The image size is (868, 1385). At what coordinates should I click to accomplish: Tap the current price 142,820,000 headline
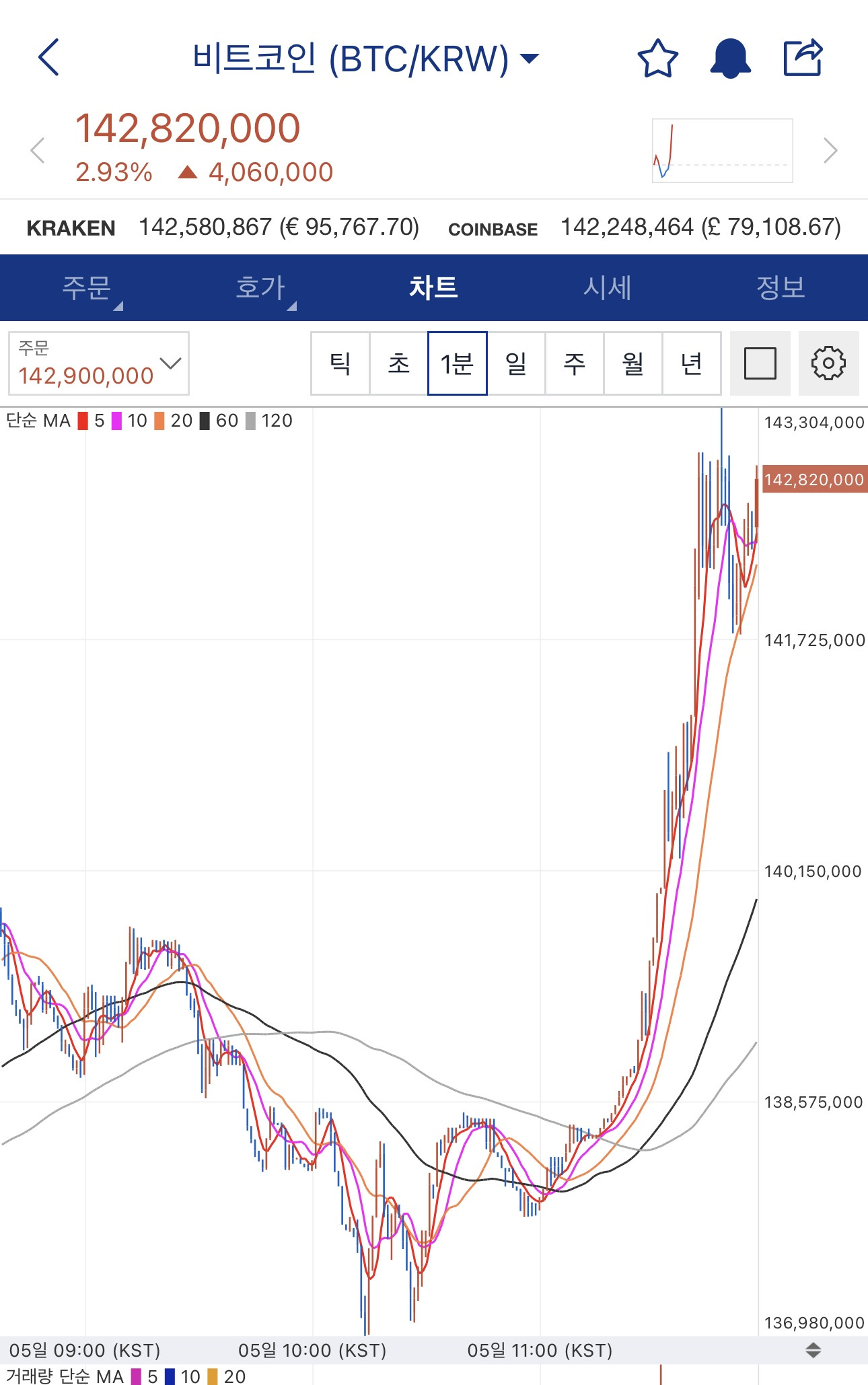(x=188, y=129)
